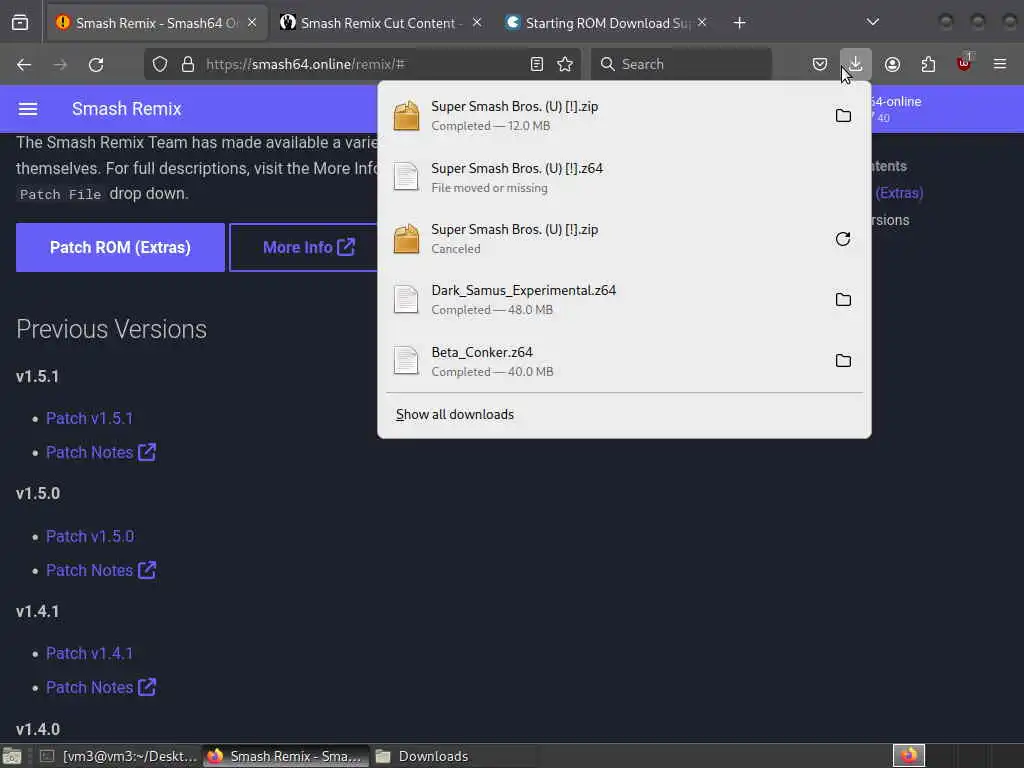Open extensions puzzle icon
The image size is (1024, 768).
pyautogui.click(x=928, y=64)
